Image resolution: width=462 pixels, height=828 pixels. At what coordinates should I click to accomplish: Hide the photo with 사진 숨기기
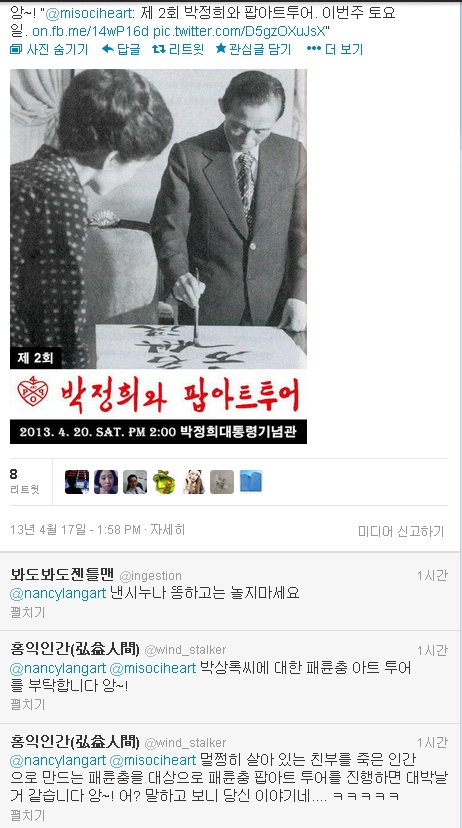(x=49, y=50)
